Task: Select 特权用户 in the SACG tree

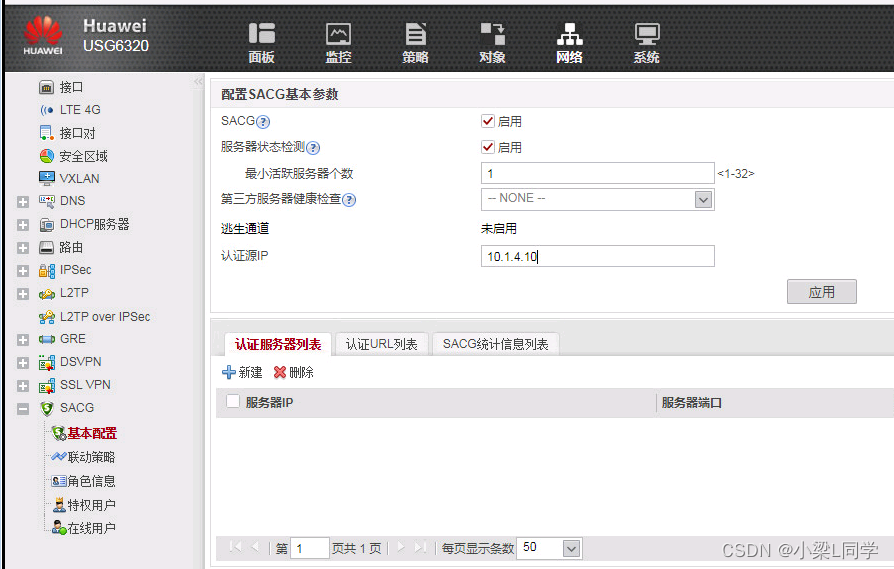Action: point(91,505)
